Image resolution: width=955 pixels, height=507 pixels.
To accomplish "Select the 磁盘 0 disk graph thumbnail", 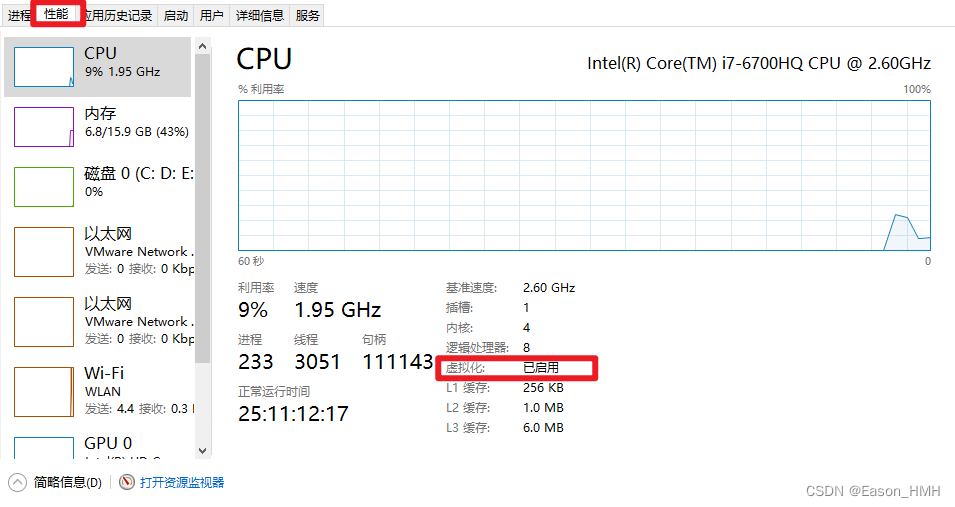I will click(x=44, y=187).
